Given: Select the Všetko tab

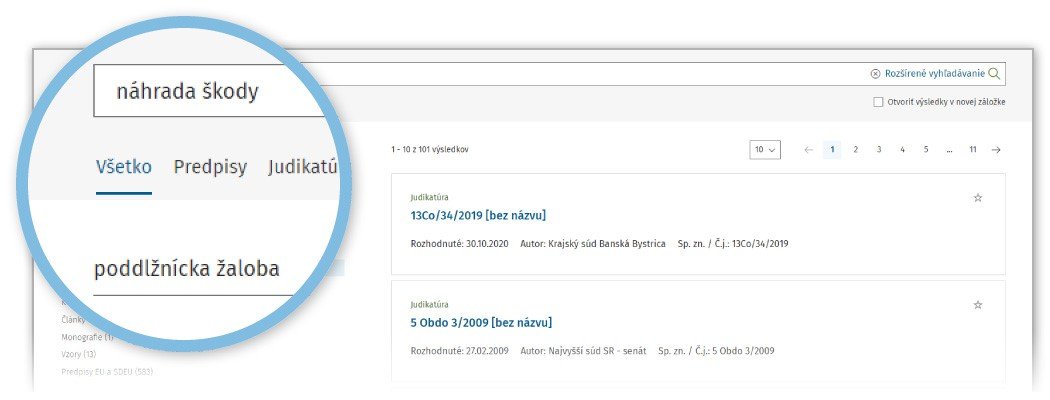Looking at the screenshot, I should pyautogui.click(x=123, y=167).
